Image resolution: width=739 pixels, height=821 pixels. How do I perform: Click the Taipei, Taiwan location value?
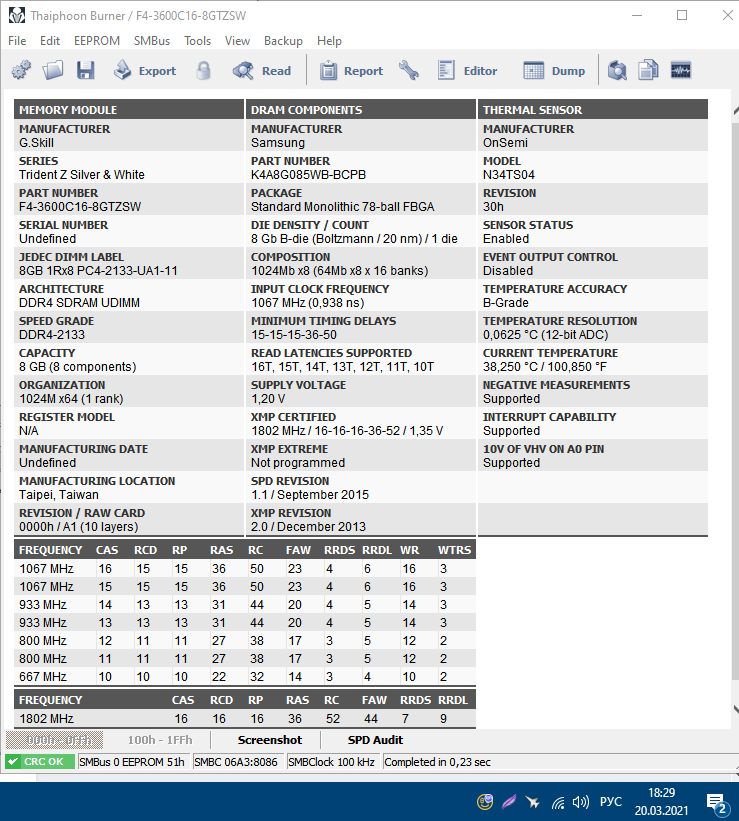pos(59,495)
